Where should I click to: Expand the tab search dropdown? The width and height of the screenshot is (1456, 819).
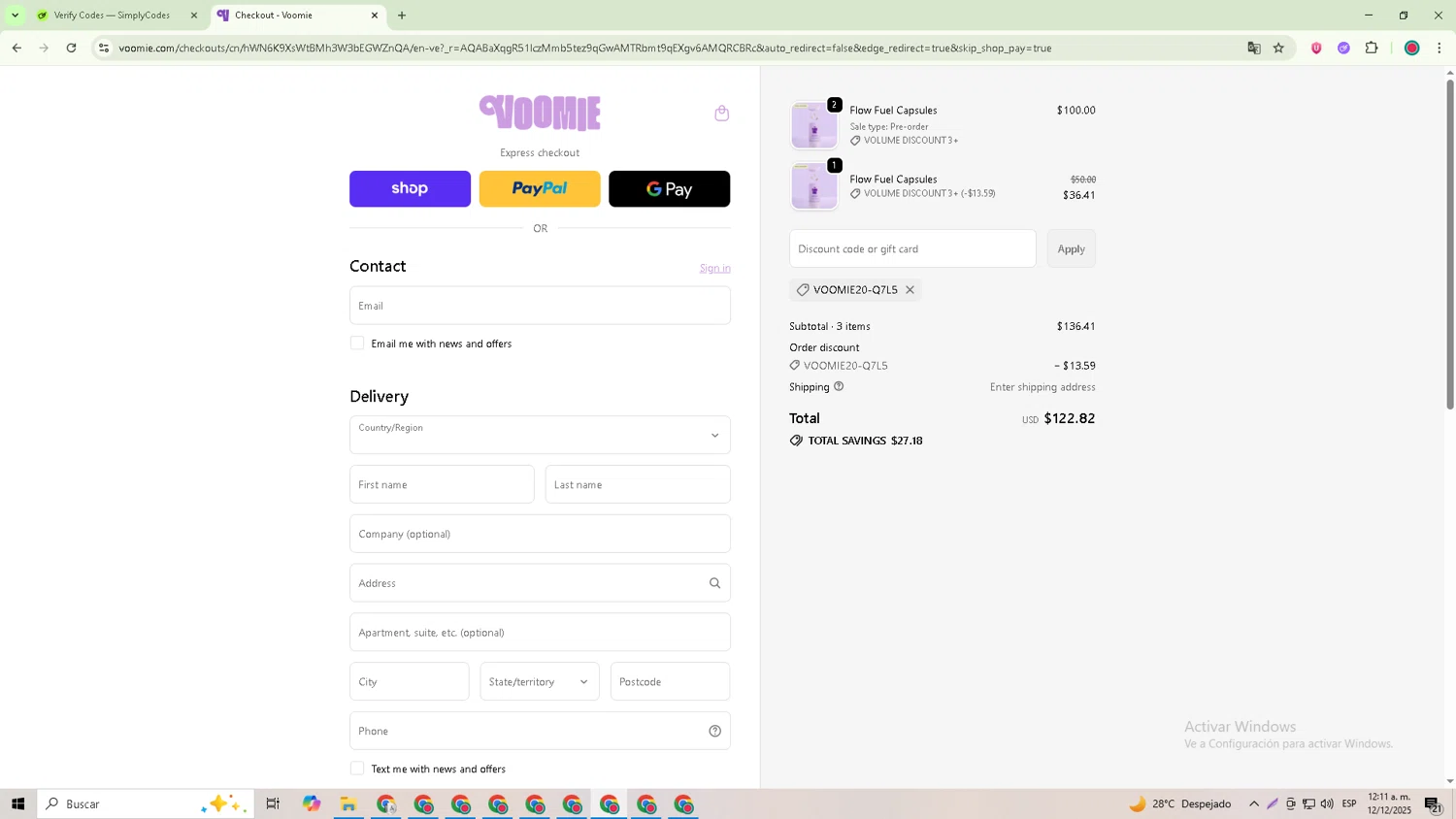point(15,16)
